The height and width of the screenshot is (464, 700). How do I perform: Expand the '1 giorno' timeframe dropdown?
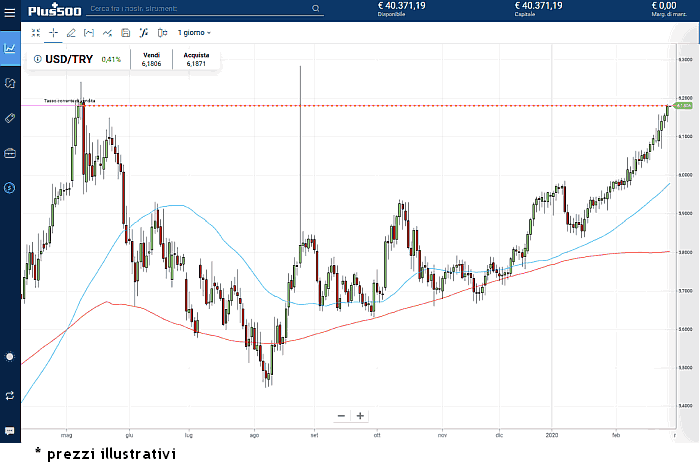(194, 32)
